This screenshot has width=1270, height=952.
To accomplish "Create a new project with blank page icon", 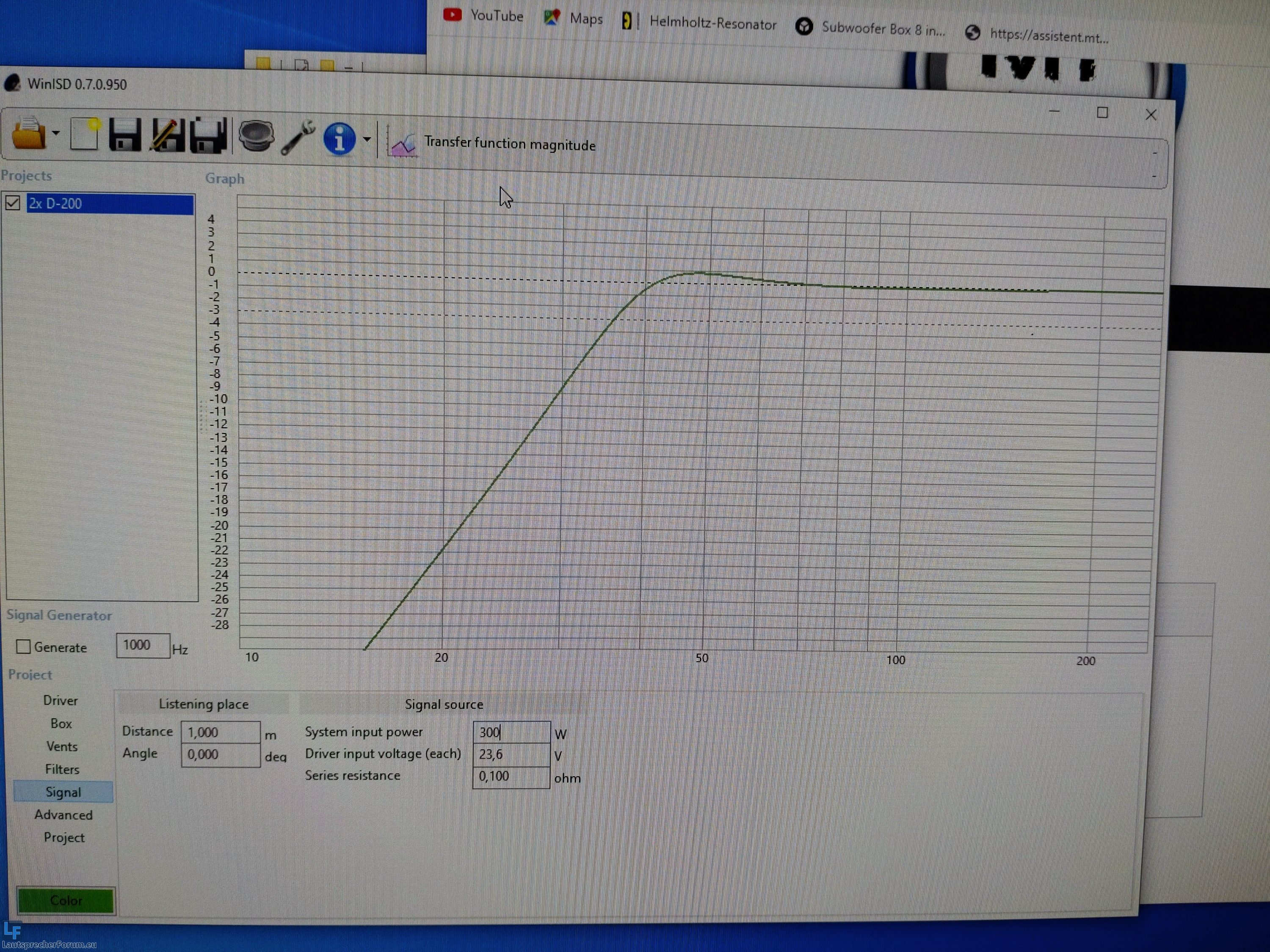I will (x=84, y=134).
